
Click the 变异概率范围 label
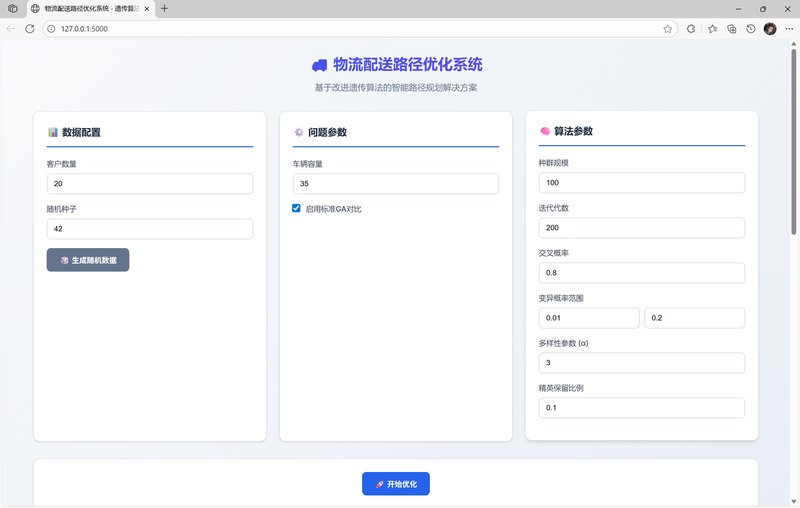pyautogui.click(x=561, y=298)
